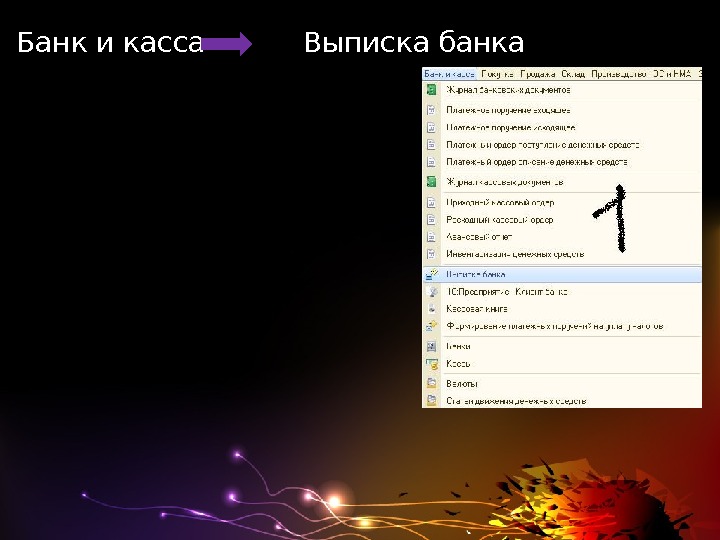Viewport: 720px width, 540px height.
Task: Open the Склад menu
Action: [x=573, y=74]
